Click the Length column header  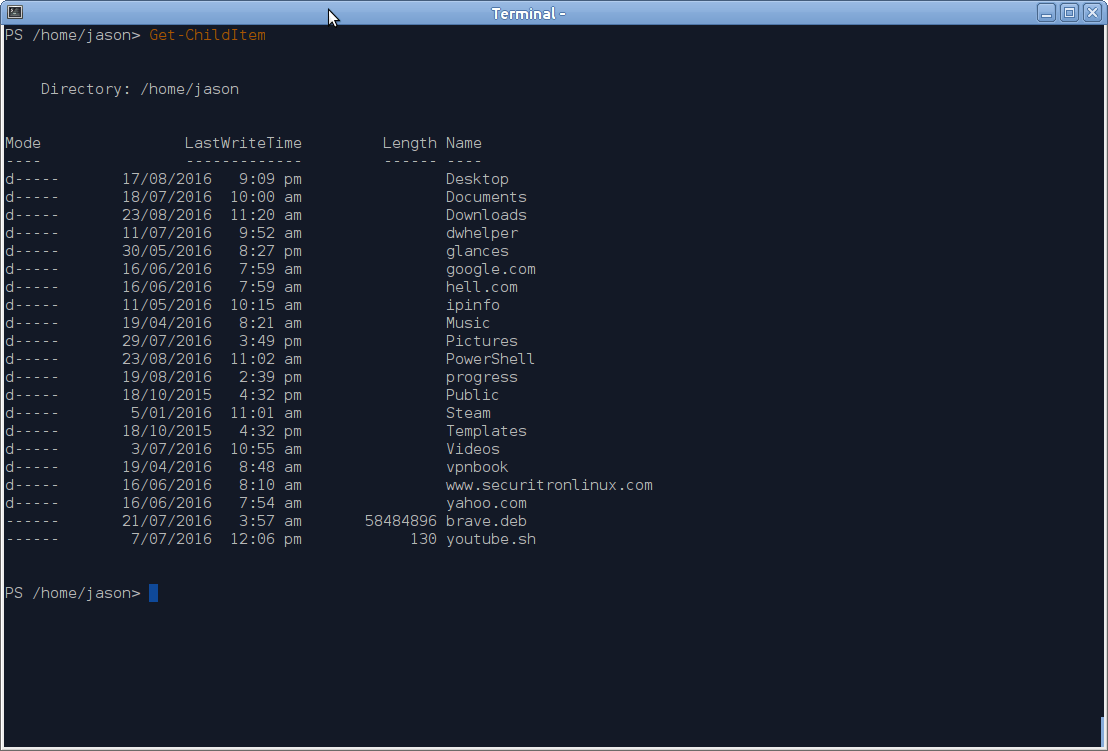tap(409, 142)
